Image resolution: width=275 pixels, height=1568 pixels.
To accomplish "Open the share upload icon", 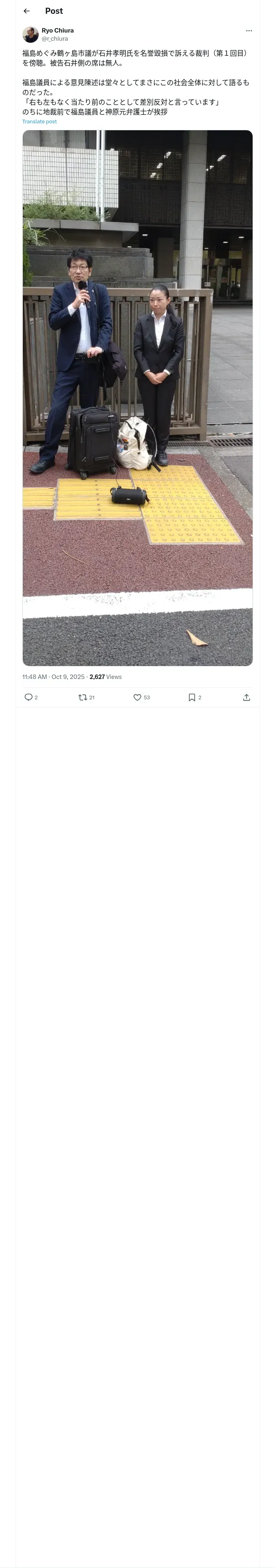I will (246, 698).
